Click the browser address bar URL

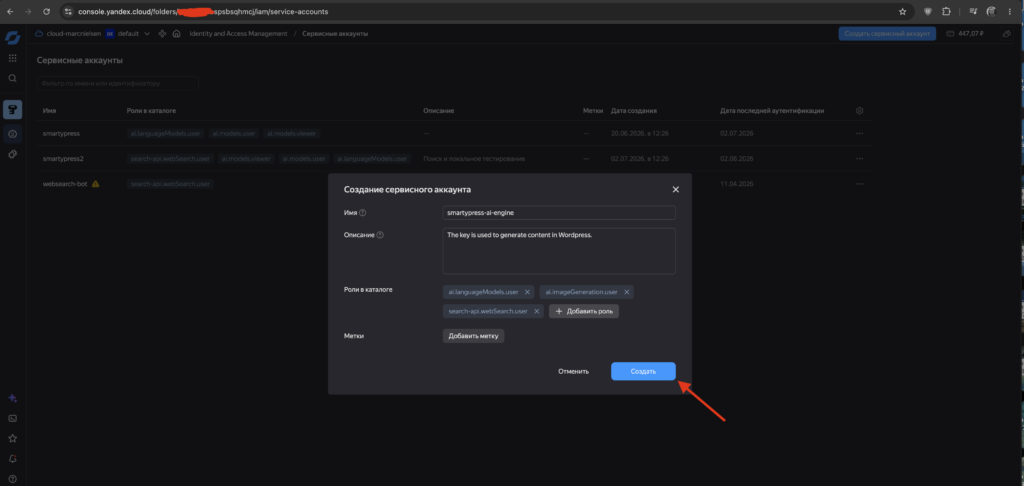coord(203,12)
